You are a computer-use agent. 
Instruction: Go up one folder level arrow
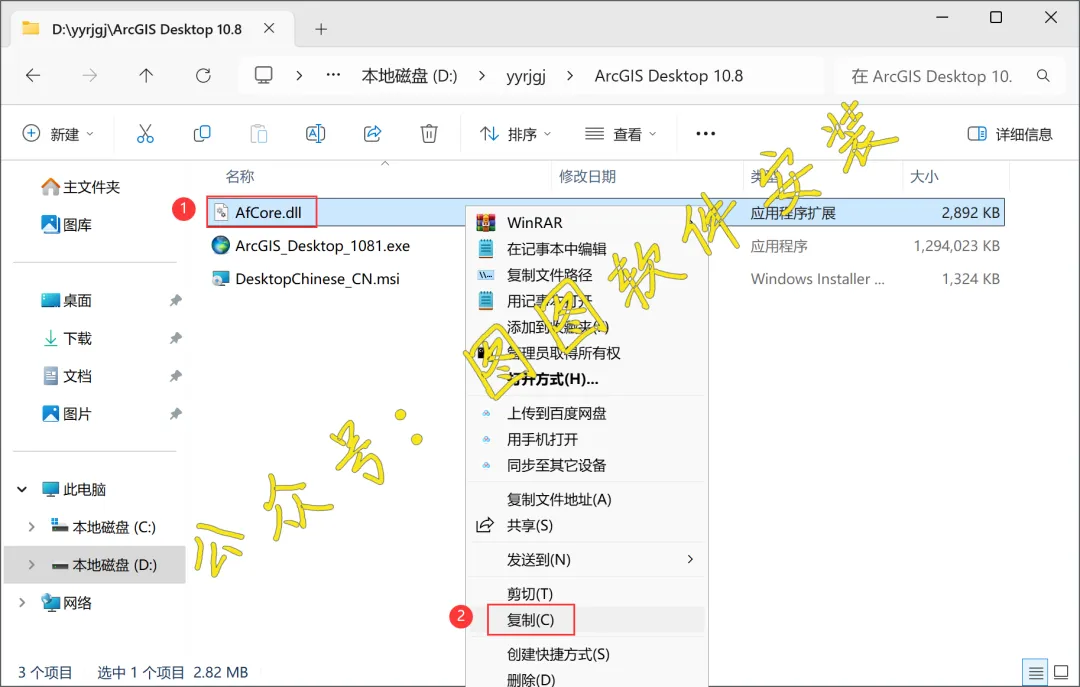[146, 76]
